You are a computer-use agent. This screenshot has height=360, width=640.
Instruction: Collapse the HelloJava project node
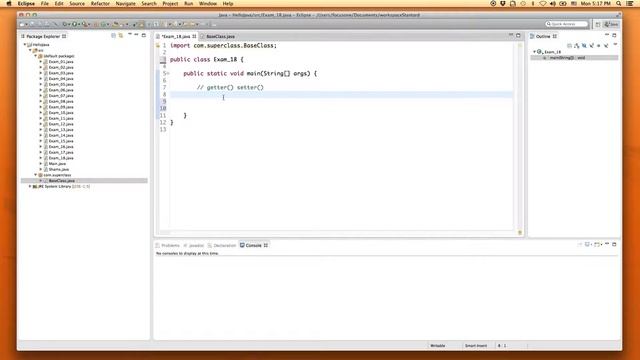click(24, 44)
